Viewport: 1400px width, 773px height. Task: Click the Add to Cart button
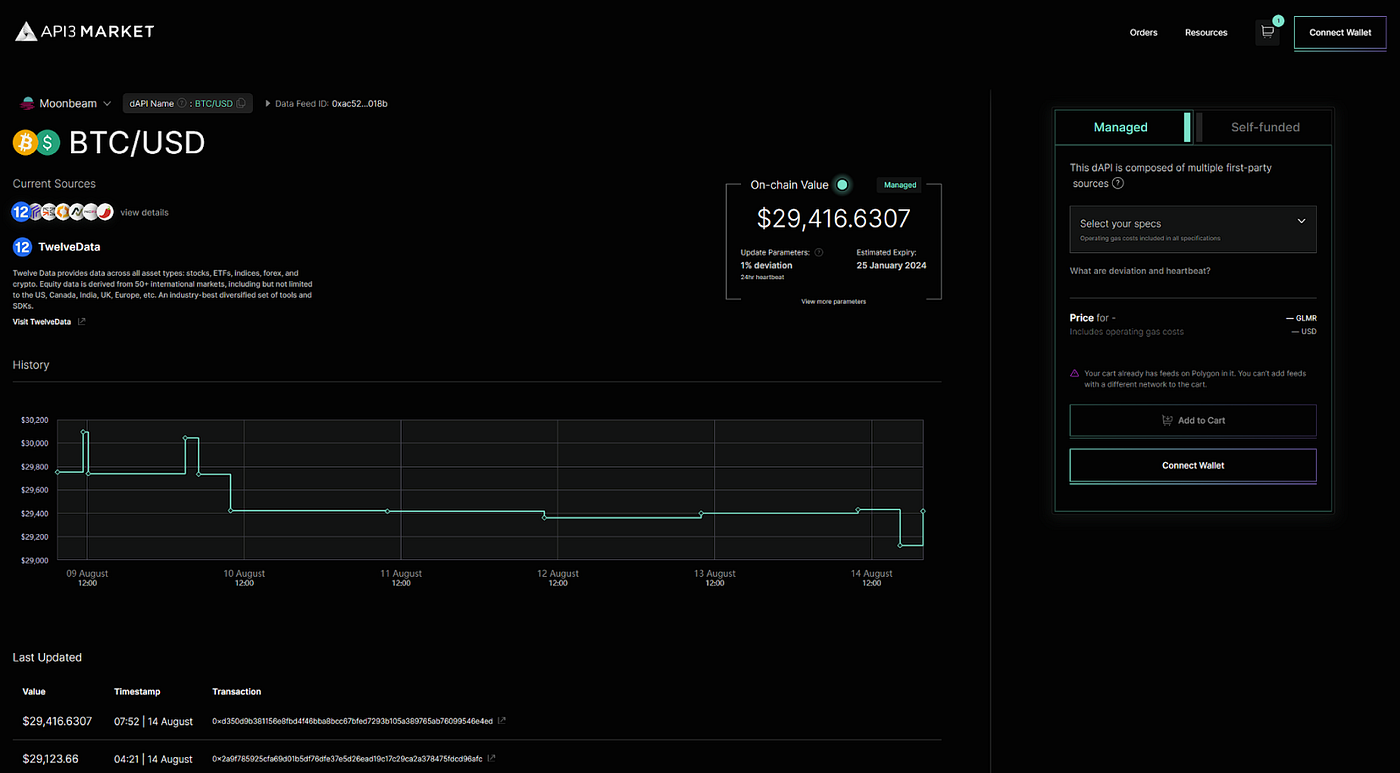[1193, 420]
